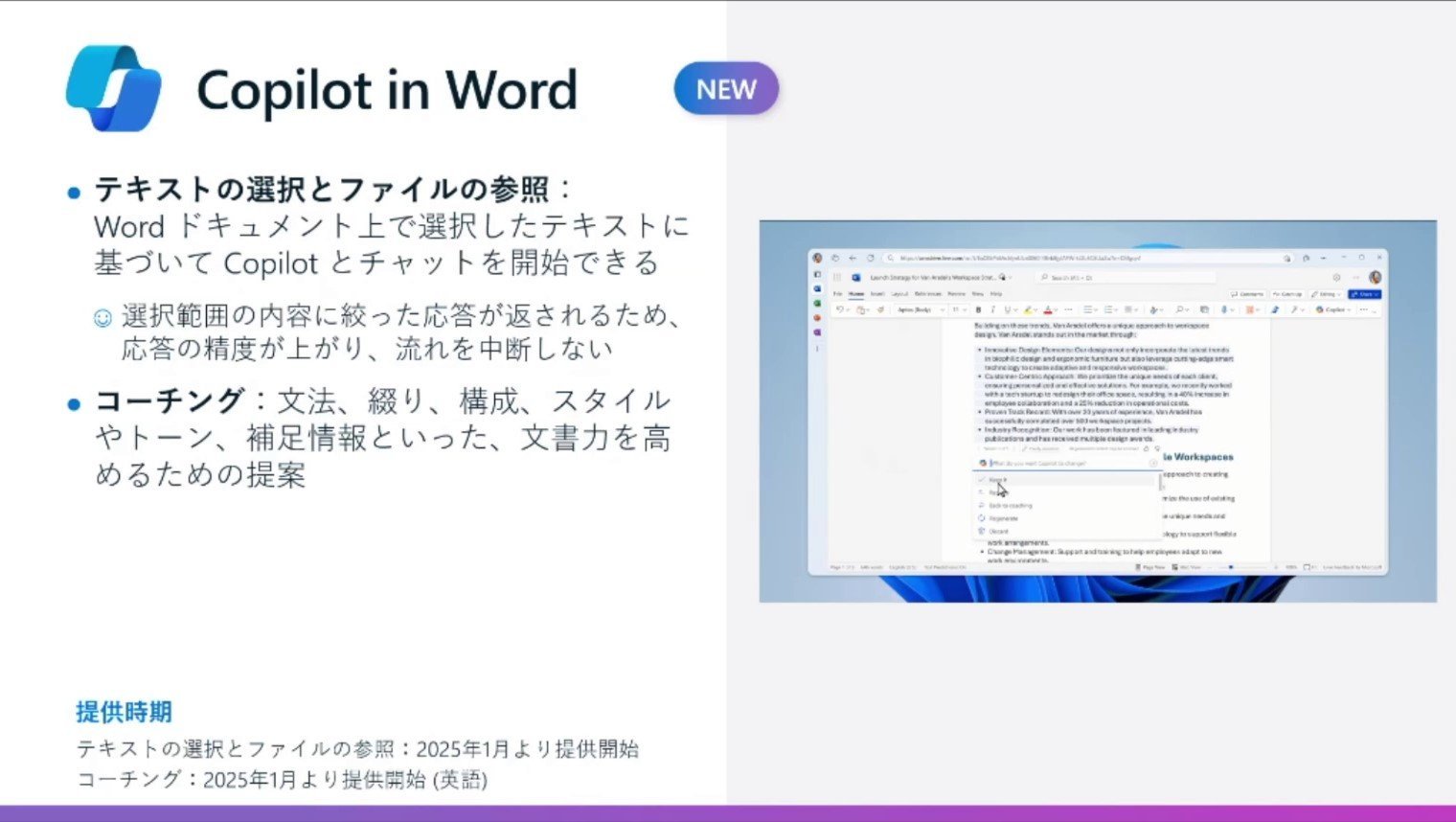Open the Aptos (Body) font name dropdown
Screen dimensions: 1456x822
(x=921, y=309)
